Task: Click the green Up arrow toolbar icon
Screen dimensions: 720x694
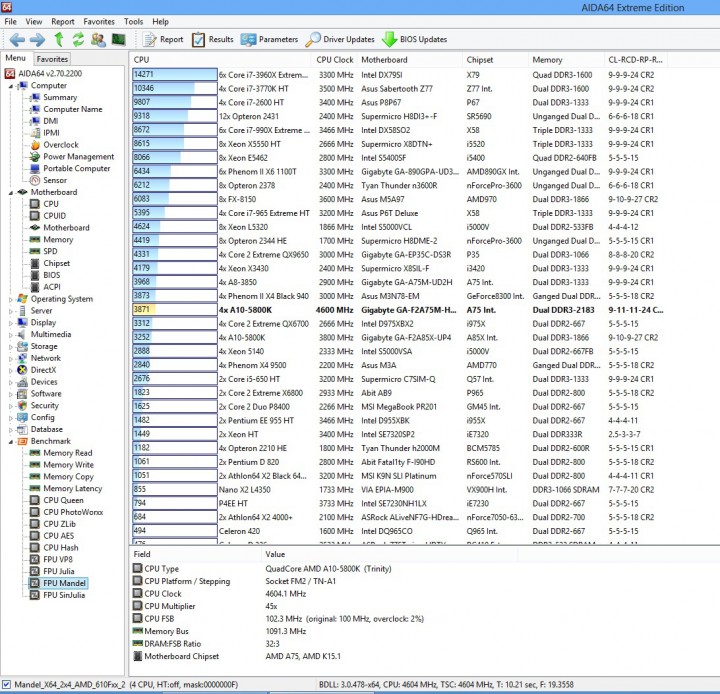Action: (59, 39)
